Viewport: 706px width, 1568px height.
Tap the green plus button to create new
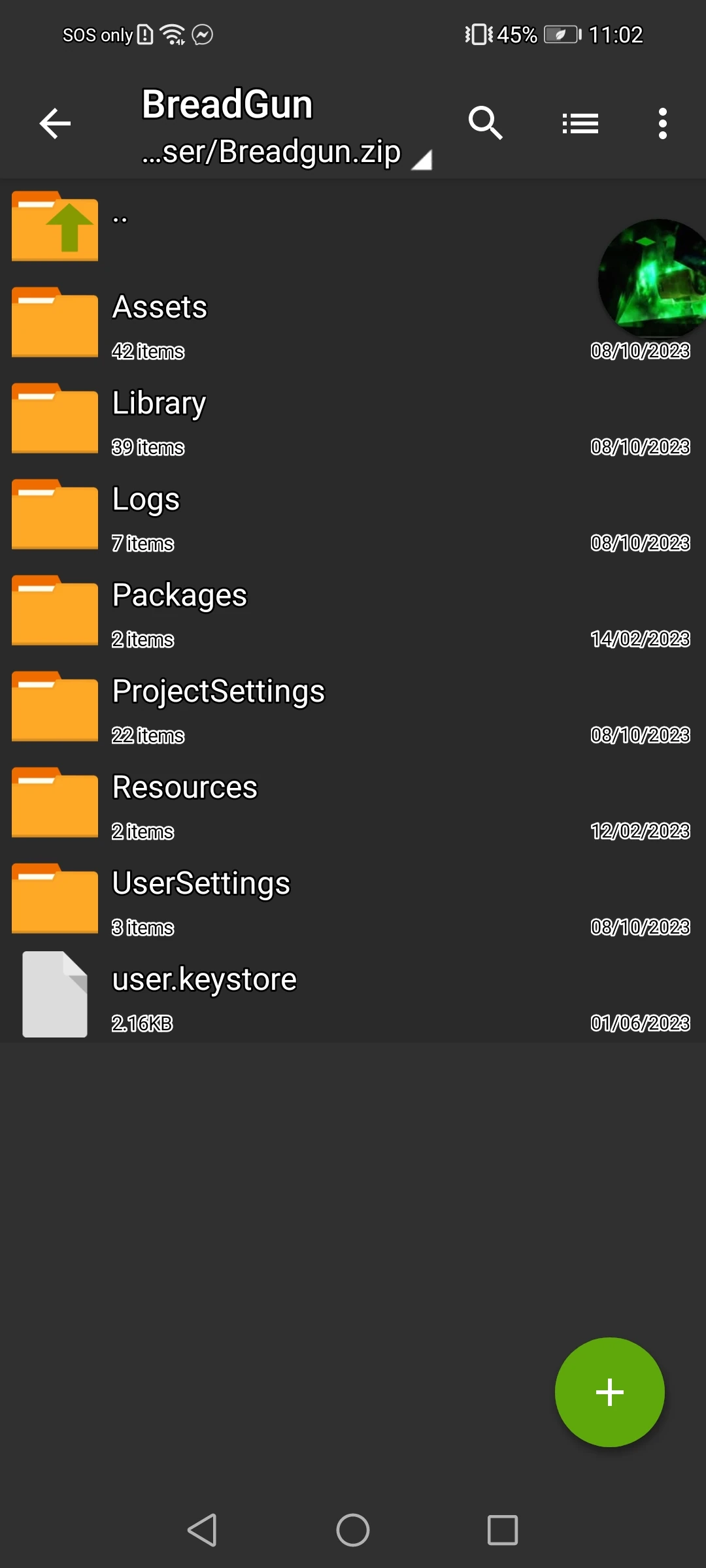[x=609, y=1392]
